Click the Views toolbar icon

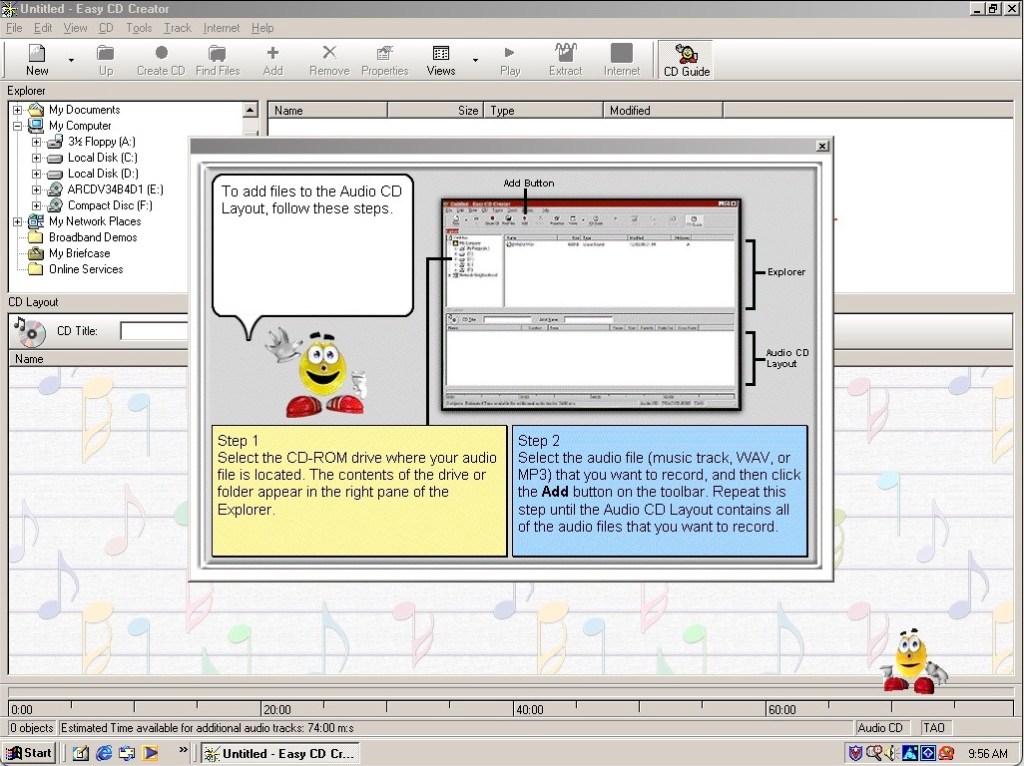[x=440, y=59]
